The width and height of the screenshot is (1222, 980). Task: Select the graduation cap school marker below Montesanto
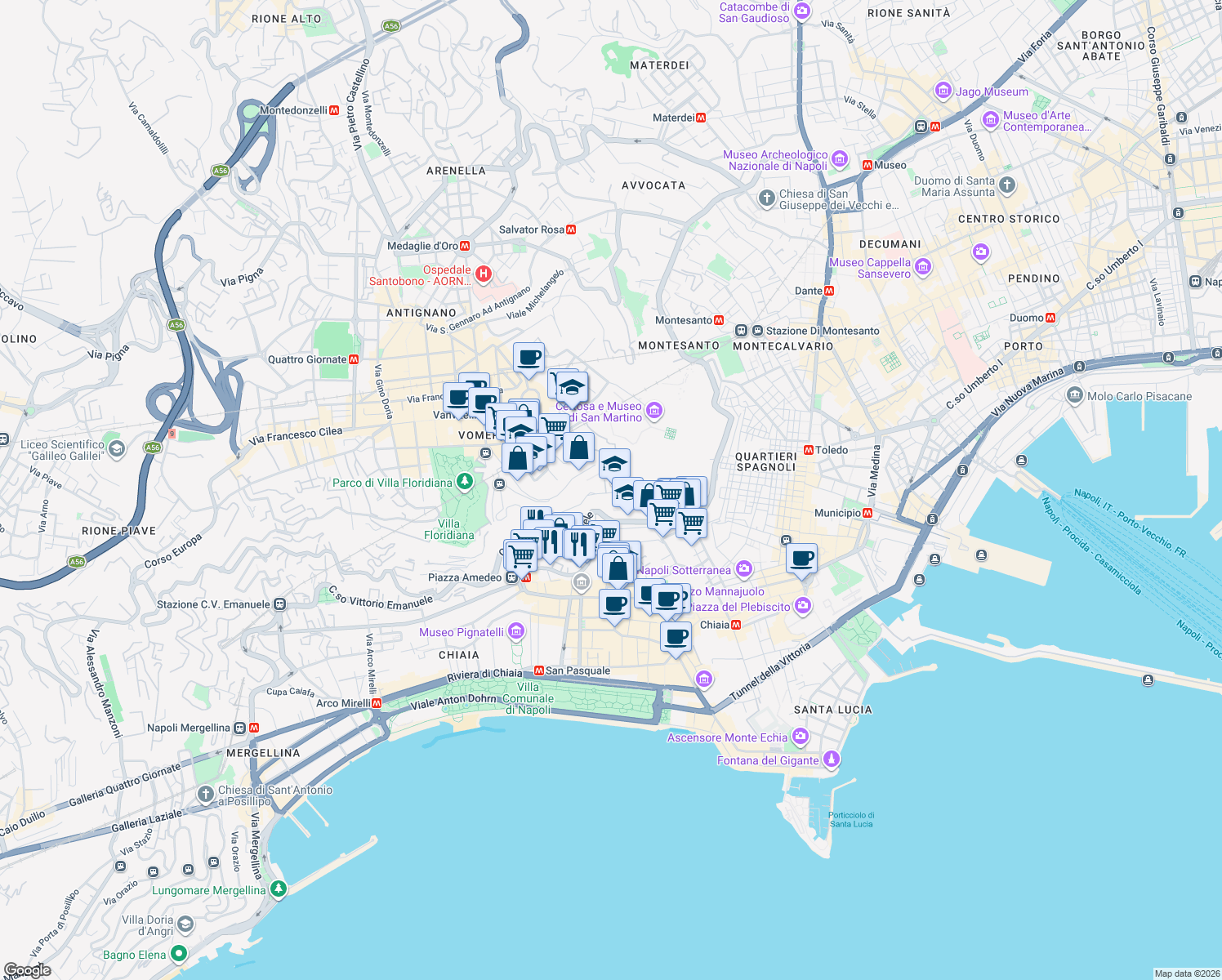(615, 464)
